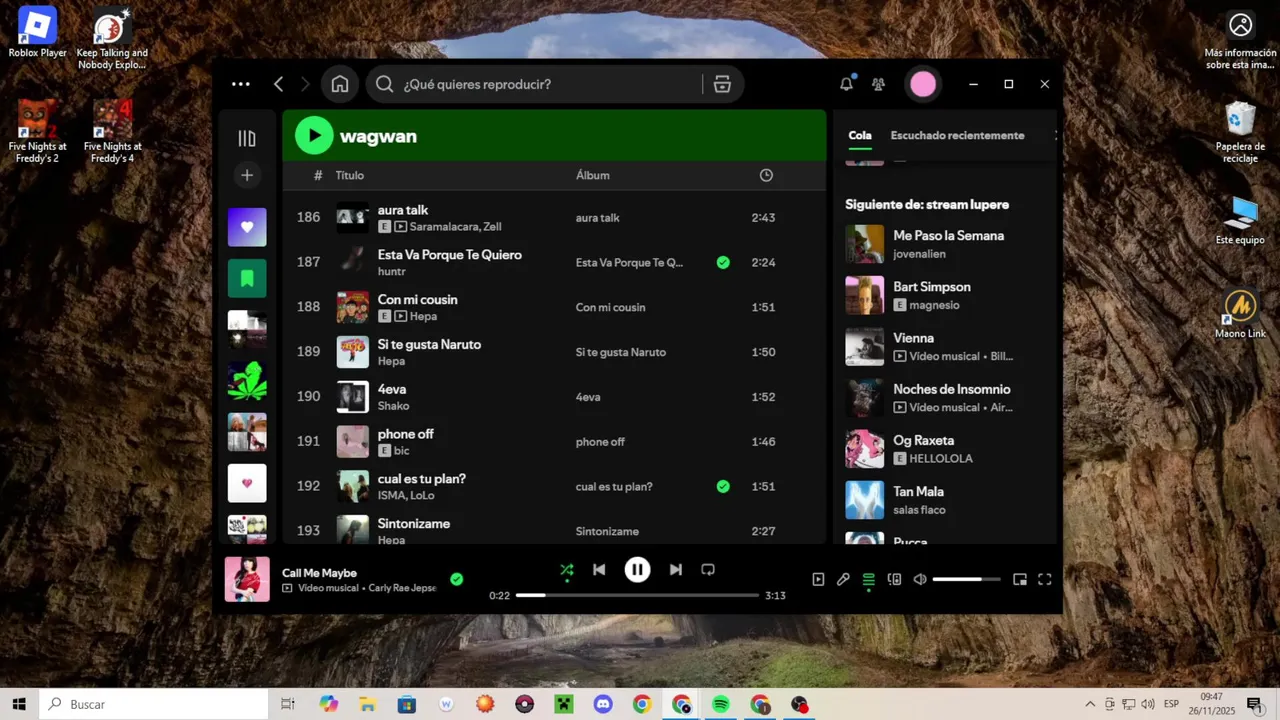Open Connect to a device icon
Viewport: 1280px width, 720px height.
(894, 579)
